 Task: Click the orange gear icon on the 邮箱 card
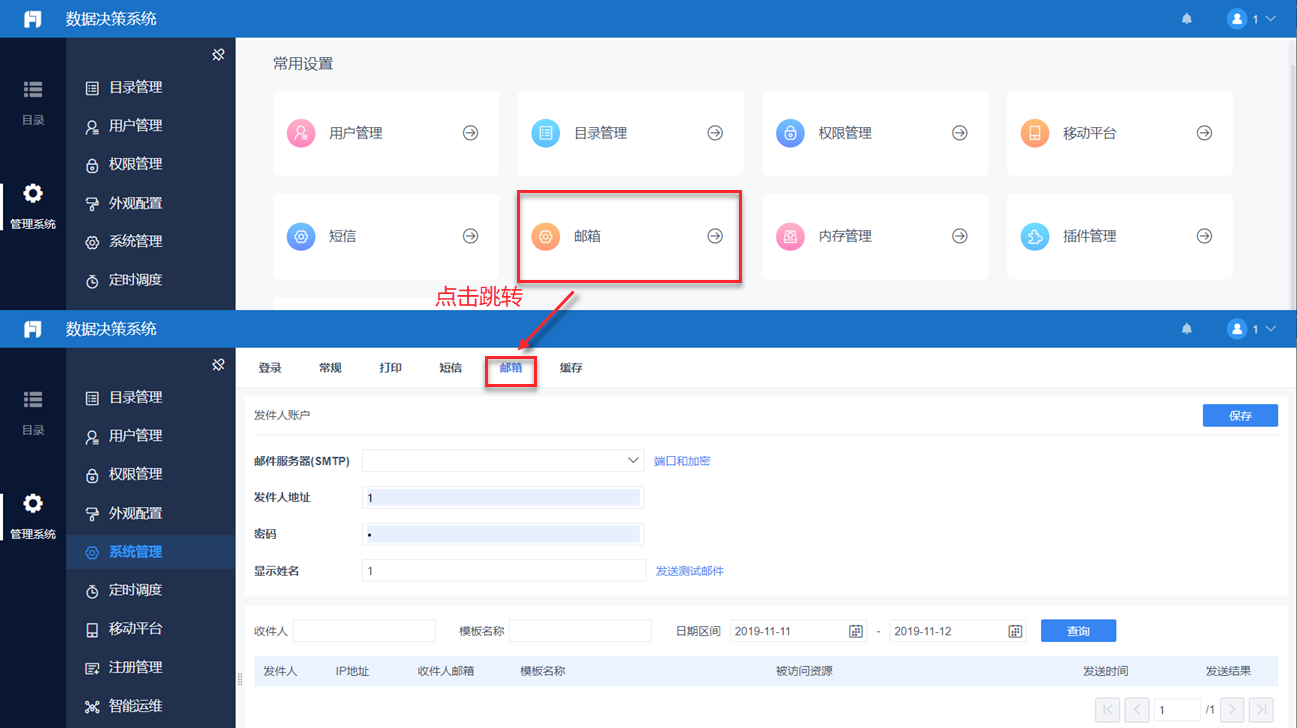pyautogui.click(x=545, y=236)
